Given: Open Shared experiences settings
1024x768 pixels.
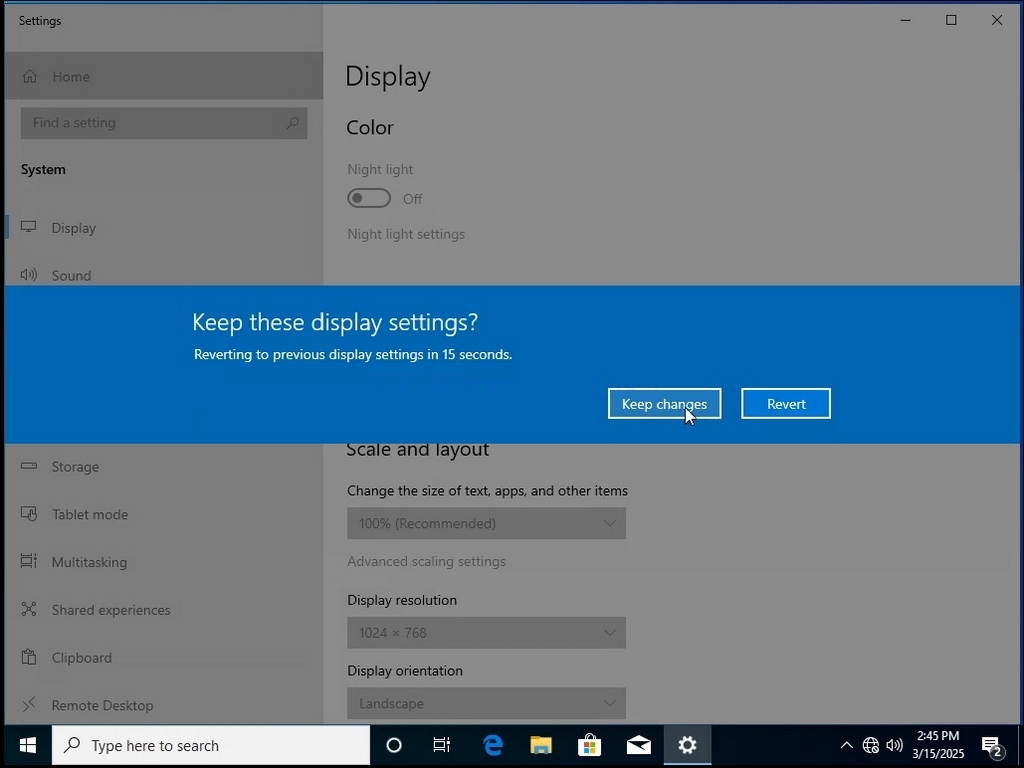Looking at the screenshot, I should click(164, 609).
